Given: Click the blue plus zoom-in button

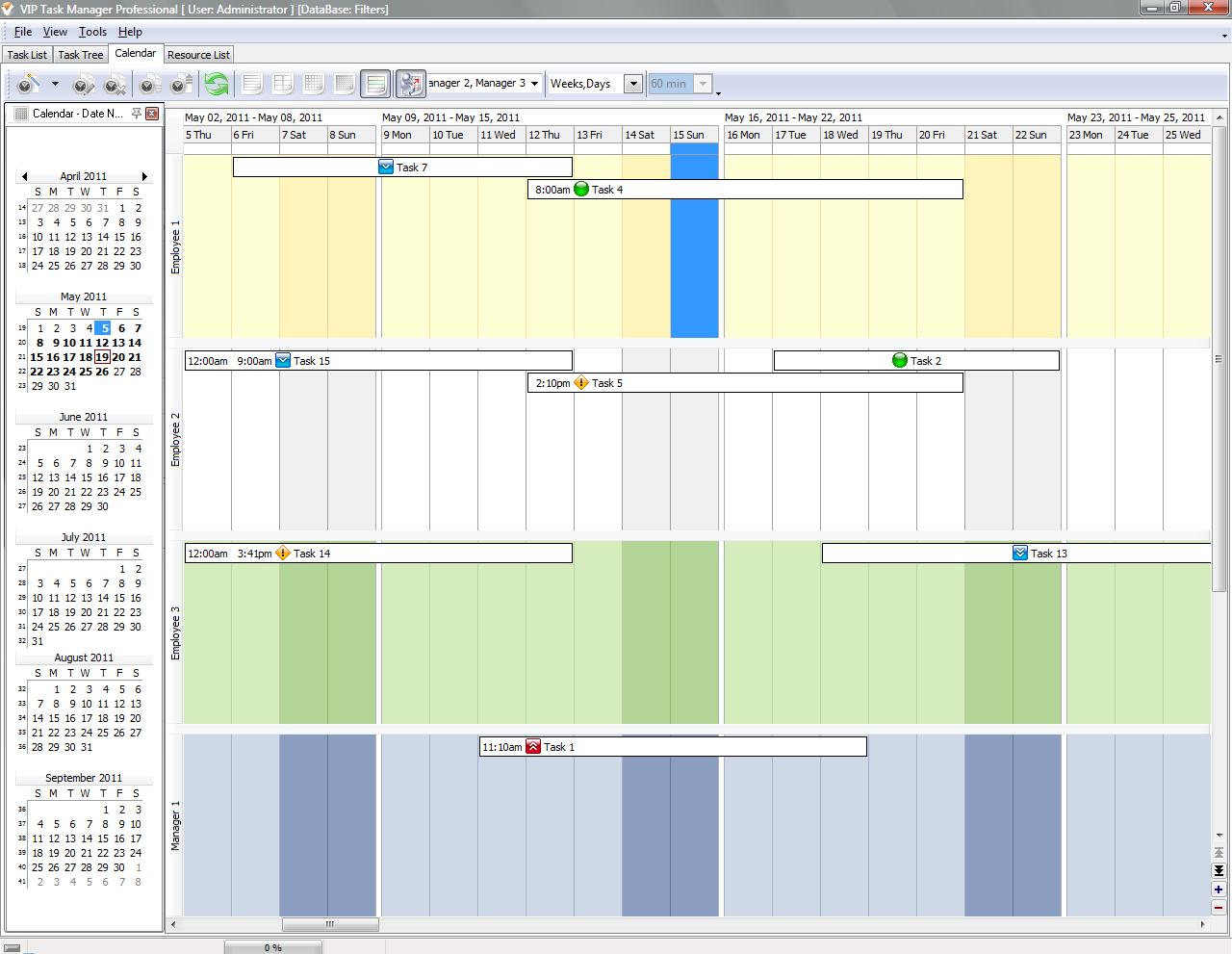Looking at the screenshot, I should (x=1219, y=890).
